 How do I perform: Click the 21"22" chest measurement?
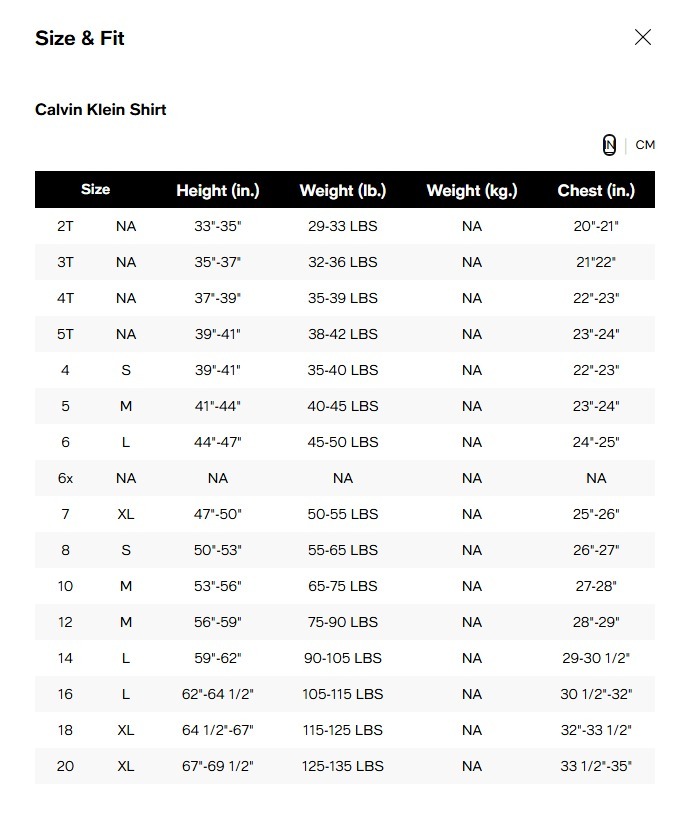pos(596,263)
